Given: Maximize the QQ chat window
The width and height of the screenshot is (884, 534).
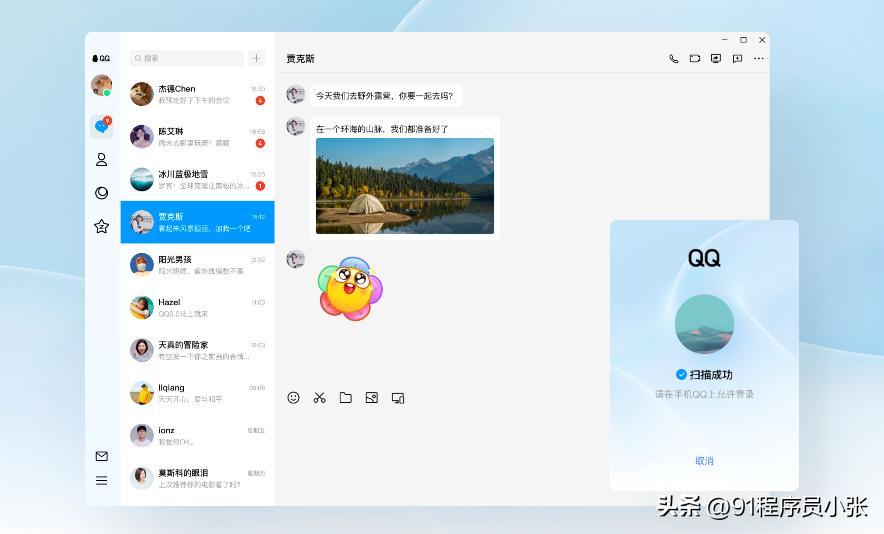Looking at the screenshot, I should point(744,39).
